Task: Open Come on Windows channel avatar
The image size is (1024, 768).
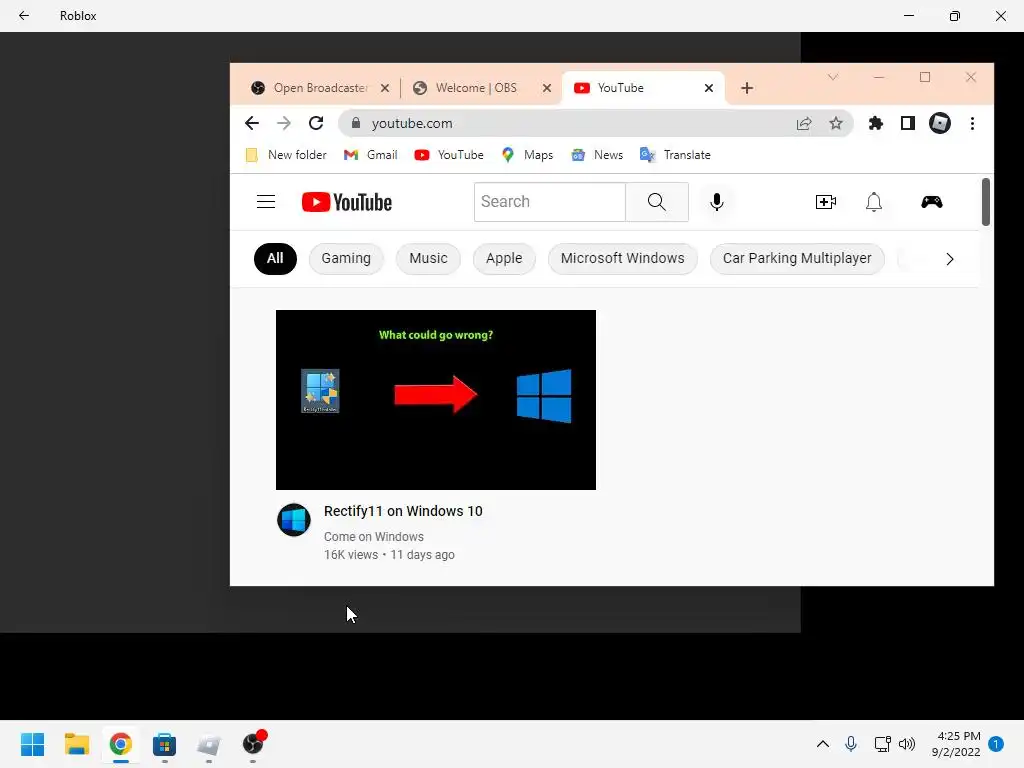Action: pyautogui.click(x=294, y=520)
